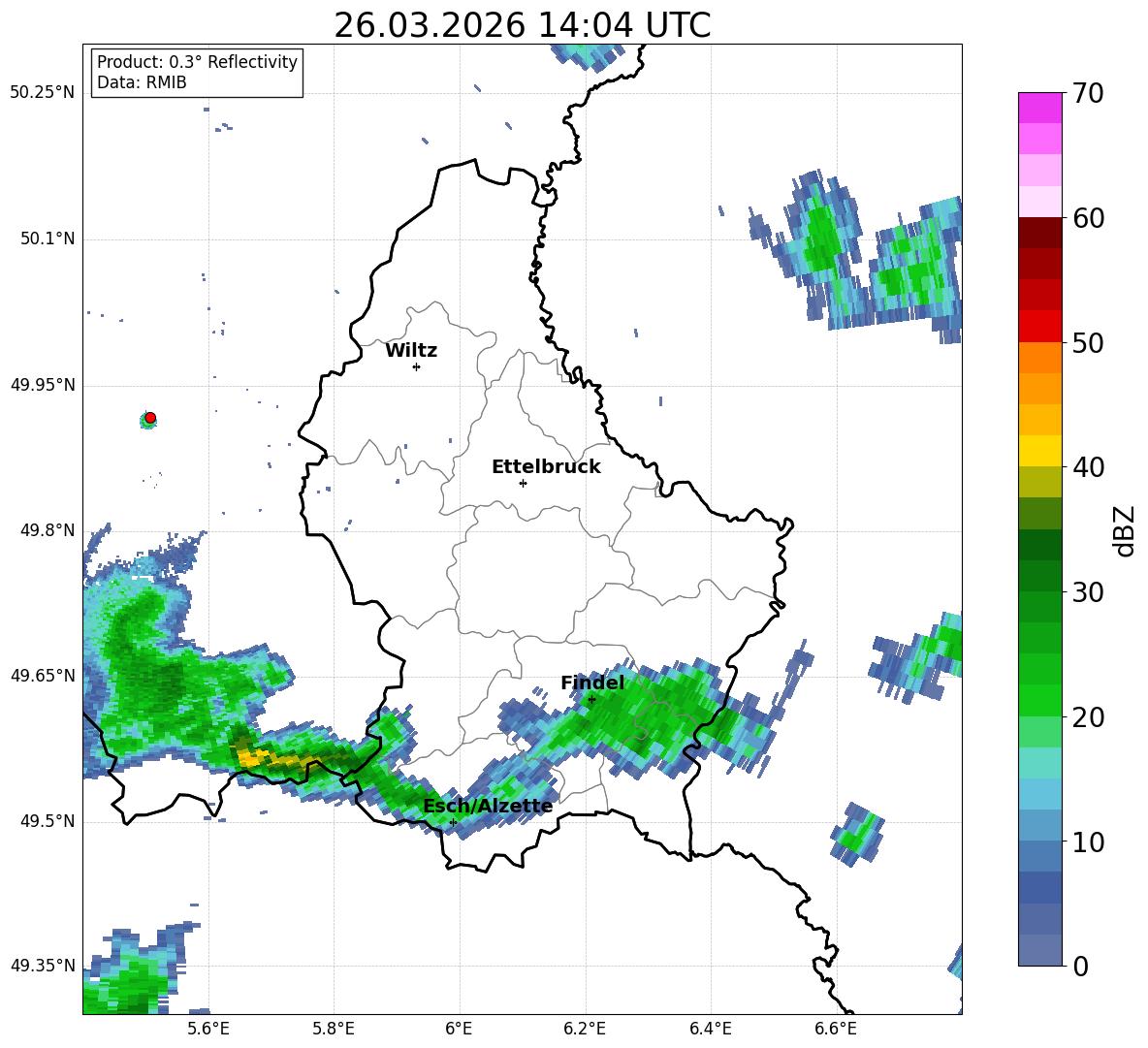Click the 6.4°E longitude label
The width and height of the screenshot is (1148, 1048).
pyautogui.click(x=710, y=1029)
